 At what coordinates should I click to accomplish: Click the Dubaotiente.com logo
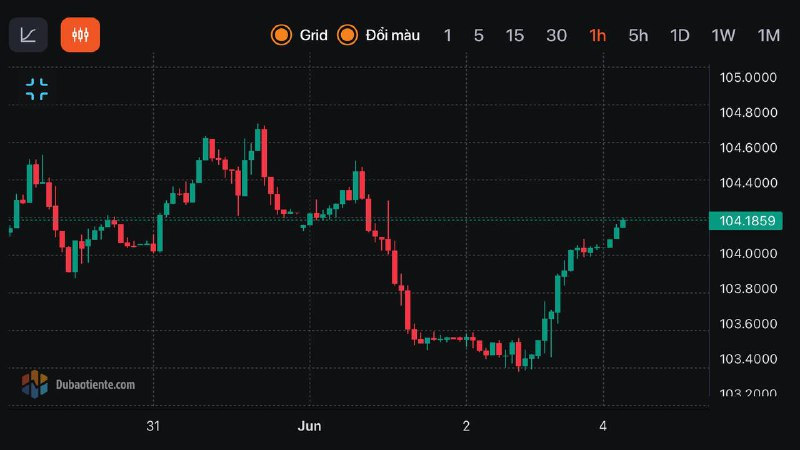coord(35,383)
